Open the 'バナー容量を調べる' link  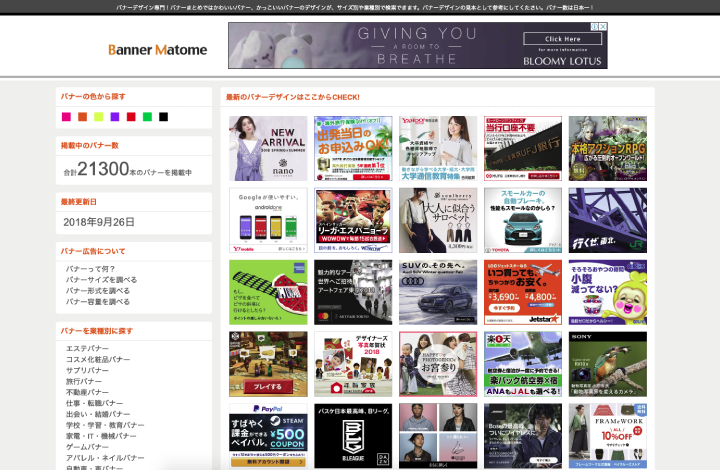[98, 302]
